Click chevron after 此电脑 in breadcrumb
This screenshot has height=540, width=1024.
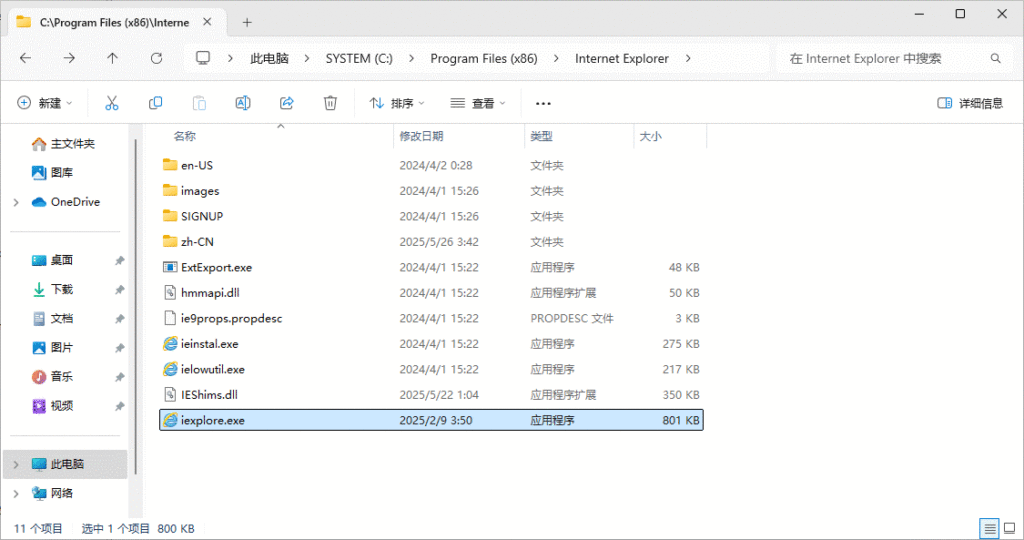(307, 58)
